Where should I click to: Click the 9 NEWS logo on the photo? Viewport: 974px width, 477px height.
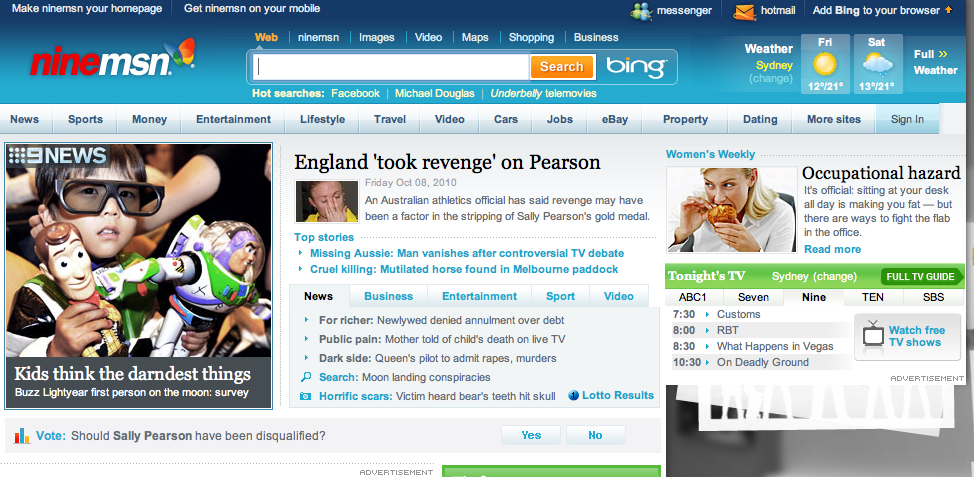click(58, 155)
